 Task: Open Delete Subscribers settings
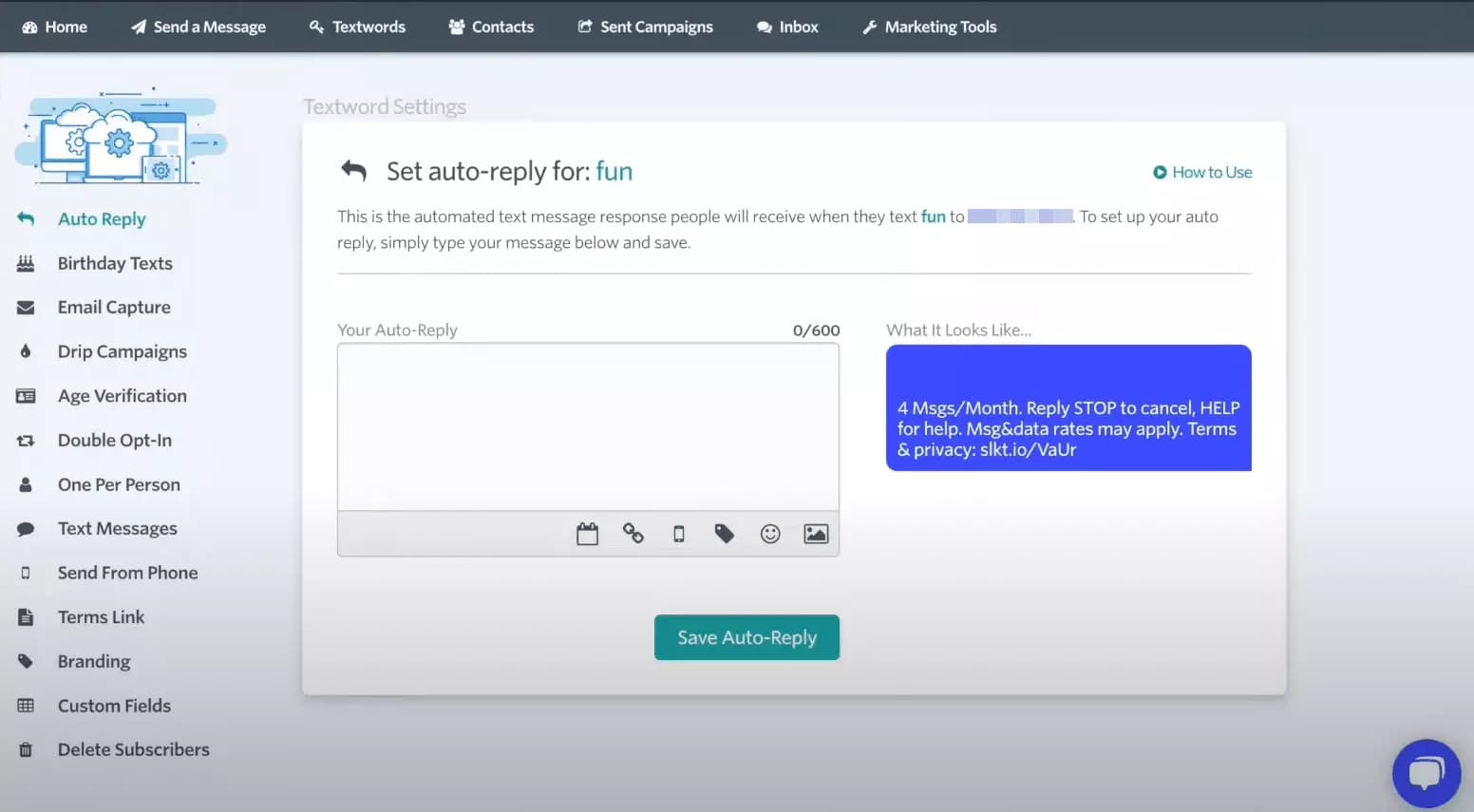(134, 749)
